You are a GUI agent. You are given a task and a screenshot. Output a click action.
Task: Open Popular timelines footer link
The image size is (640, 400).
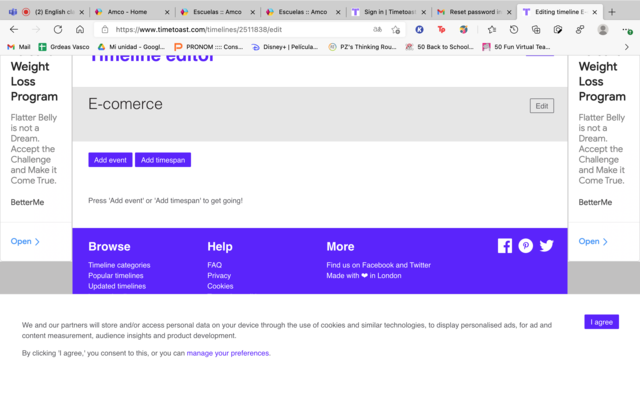(116, 276)
